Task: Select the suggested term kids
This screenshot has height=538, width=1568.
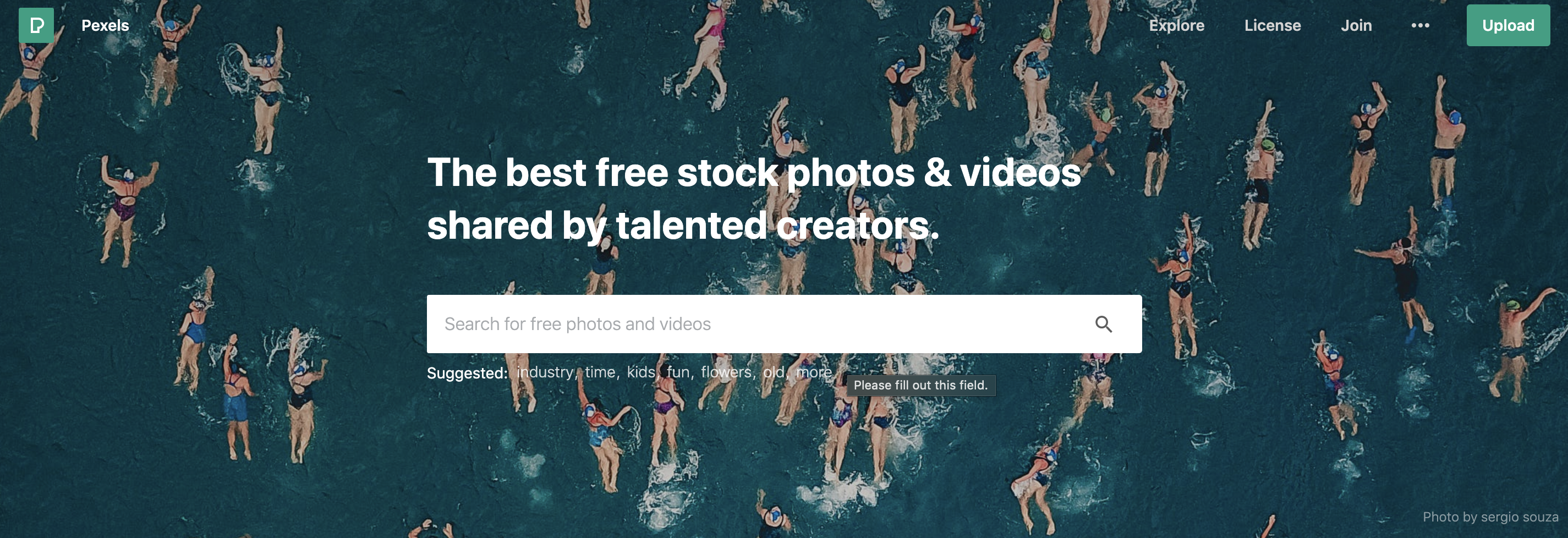Action: click(x=641, y=372)
